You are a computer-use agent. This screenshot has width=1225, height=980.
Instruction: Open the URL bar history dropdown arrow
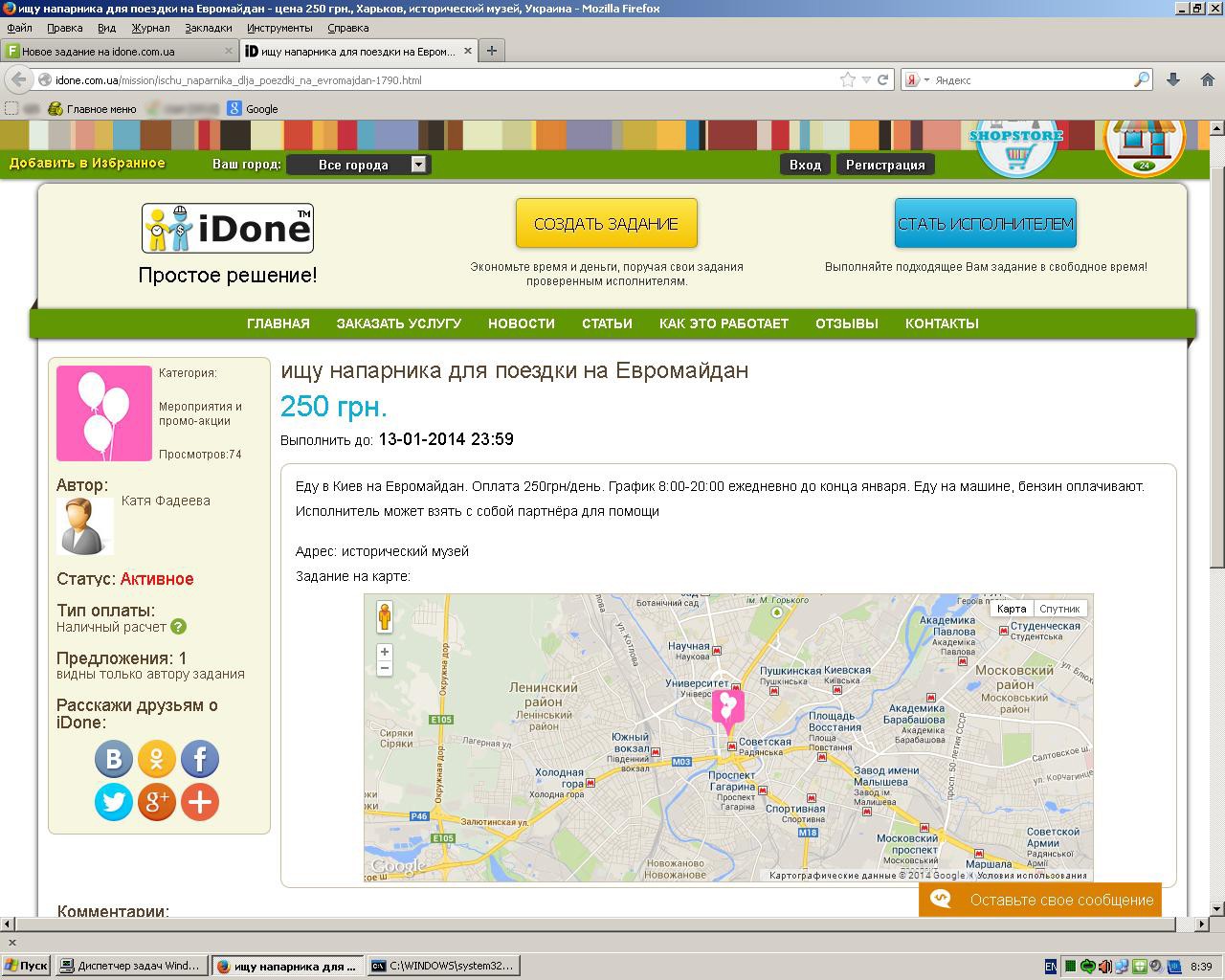point(866,80)
